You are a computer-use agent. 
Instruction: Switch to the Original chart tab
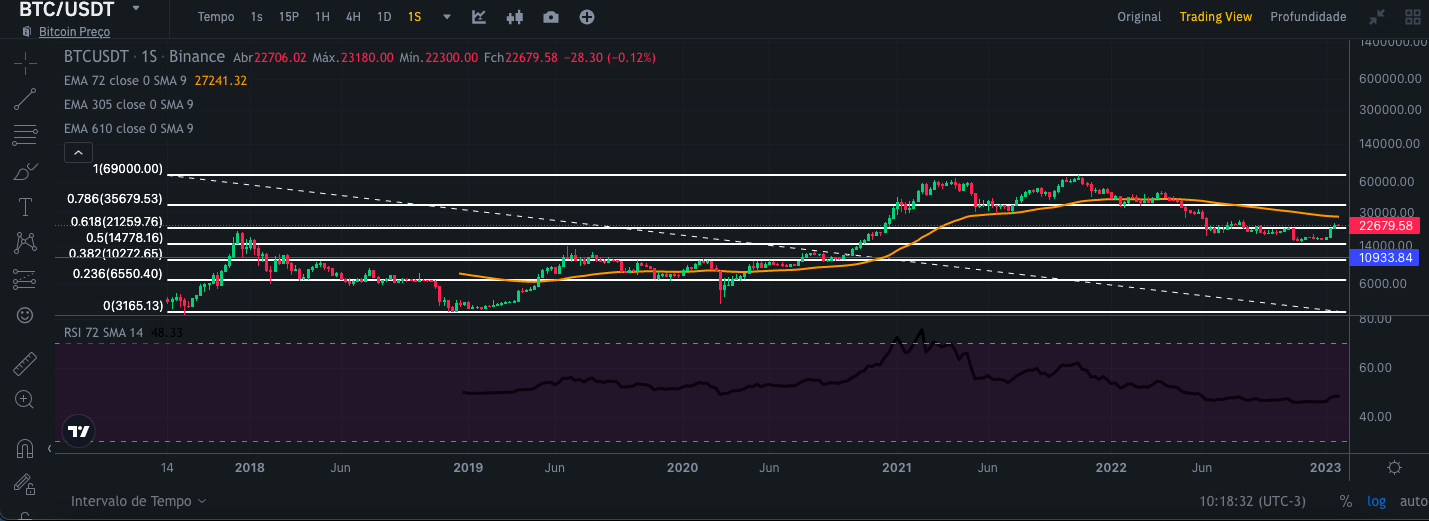1139,17
